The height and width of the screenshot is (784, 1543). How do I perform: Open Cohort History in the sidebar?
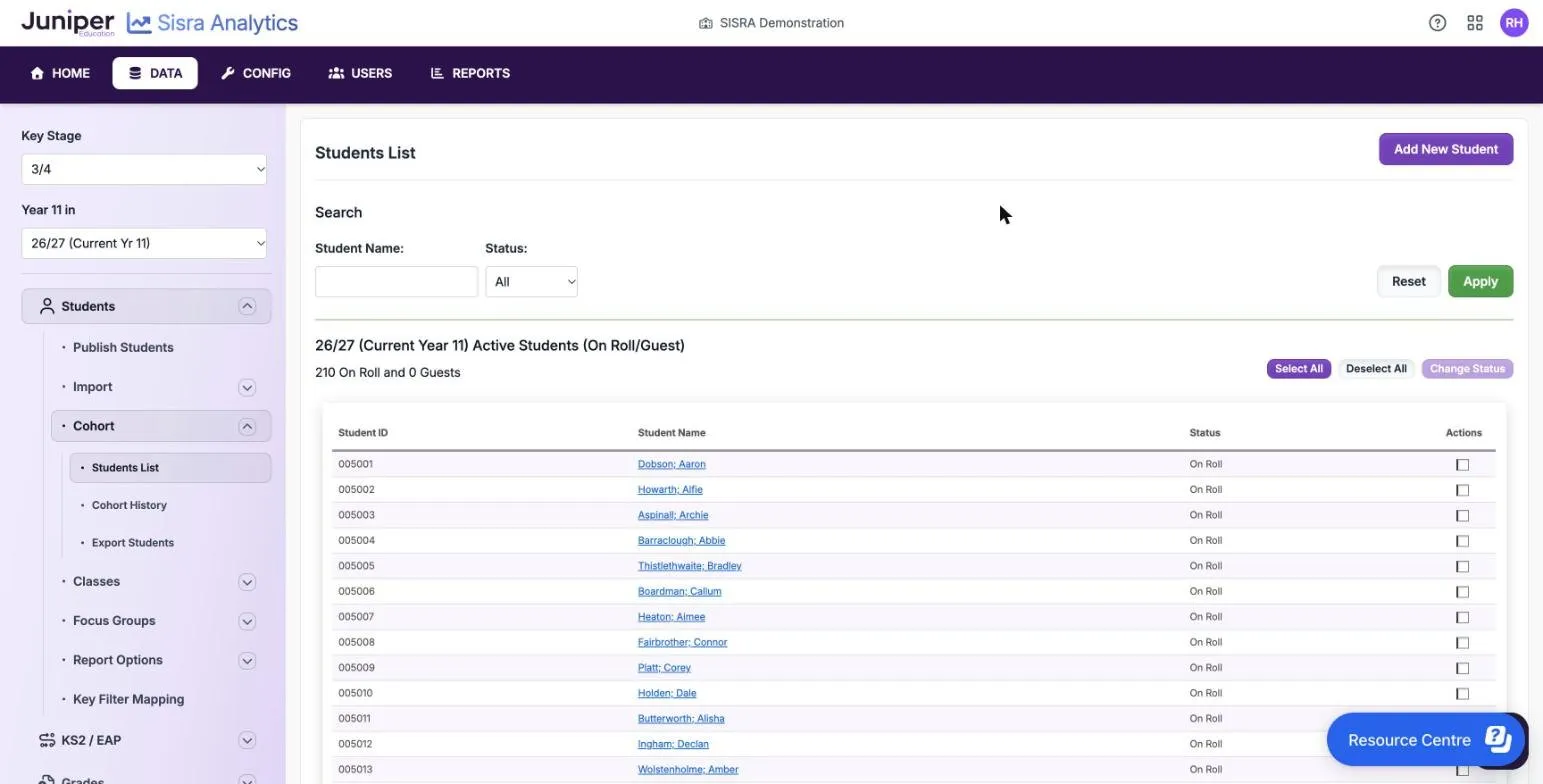click(x=129, y=506)
